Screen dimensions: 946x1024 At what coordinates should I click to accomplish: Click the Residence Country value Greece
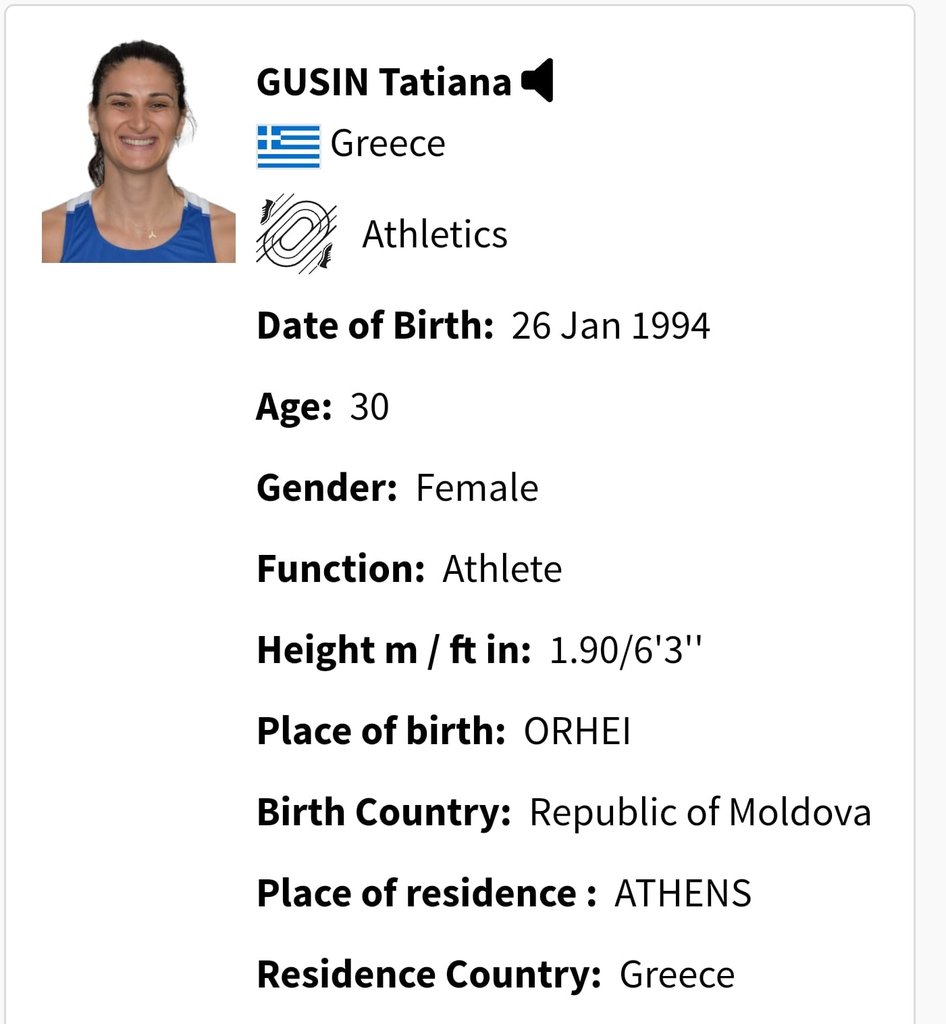(x=677, y=975)
